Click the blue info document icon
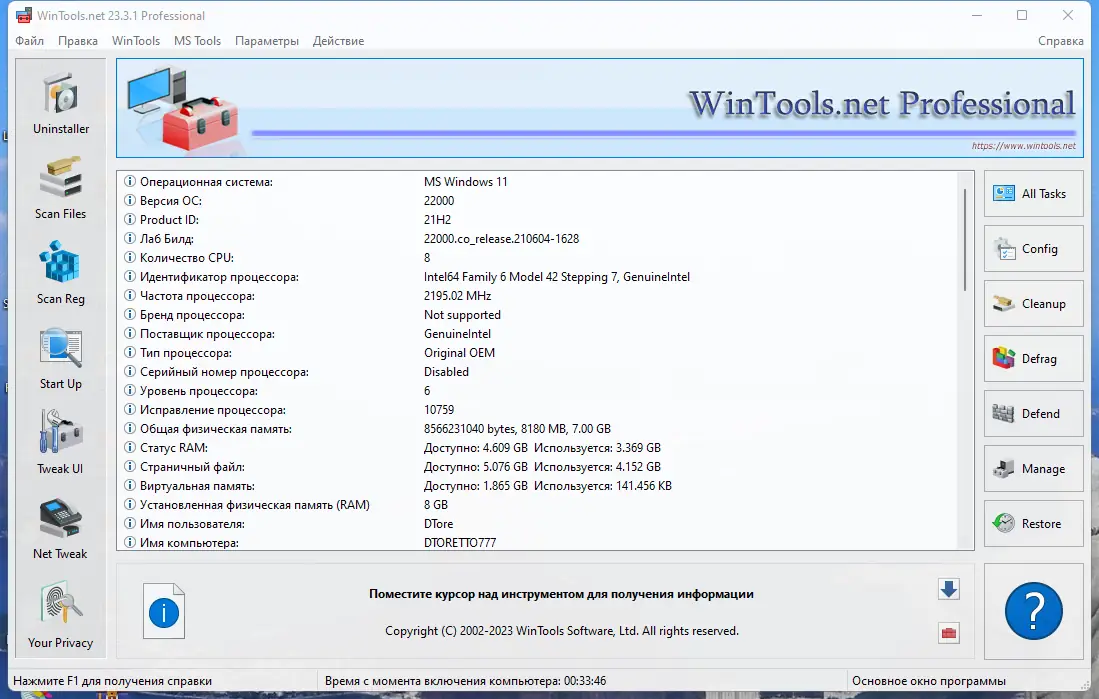This screenshot has width=1099, height=699. 164,611
